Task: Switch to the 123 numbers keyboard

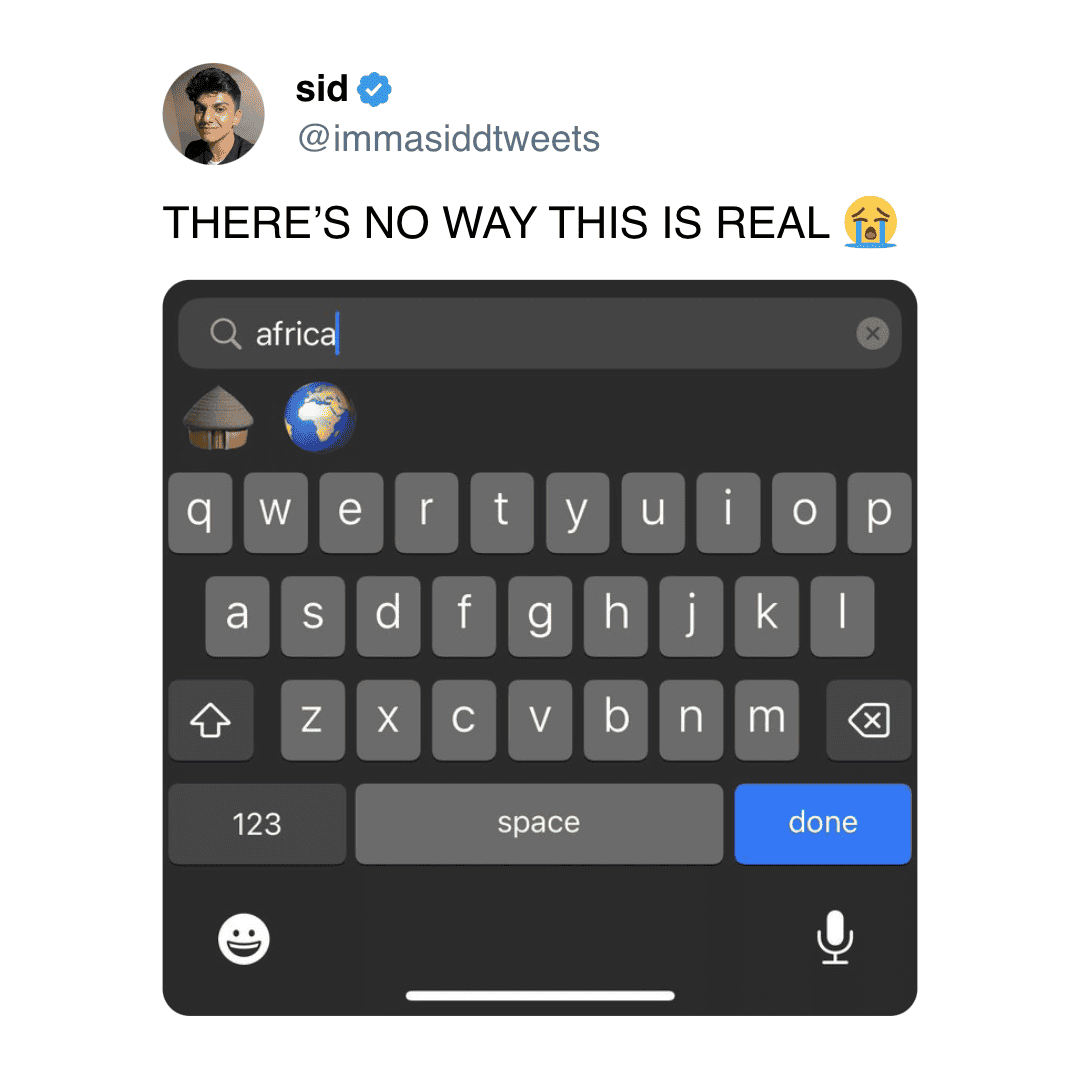Action: [257, 824]
